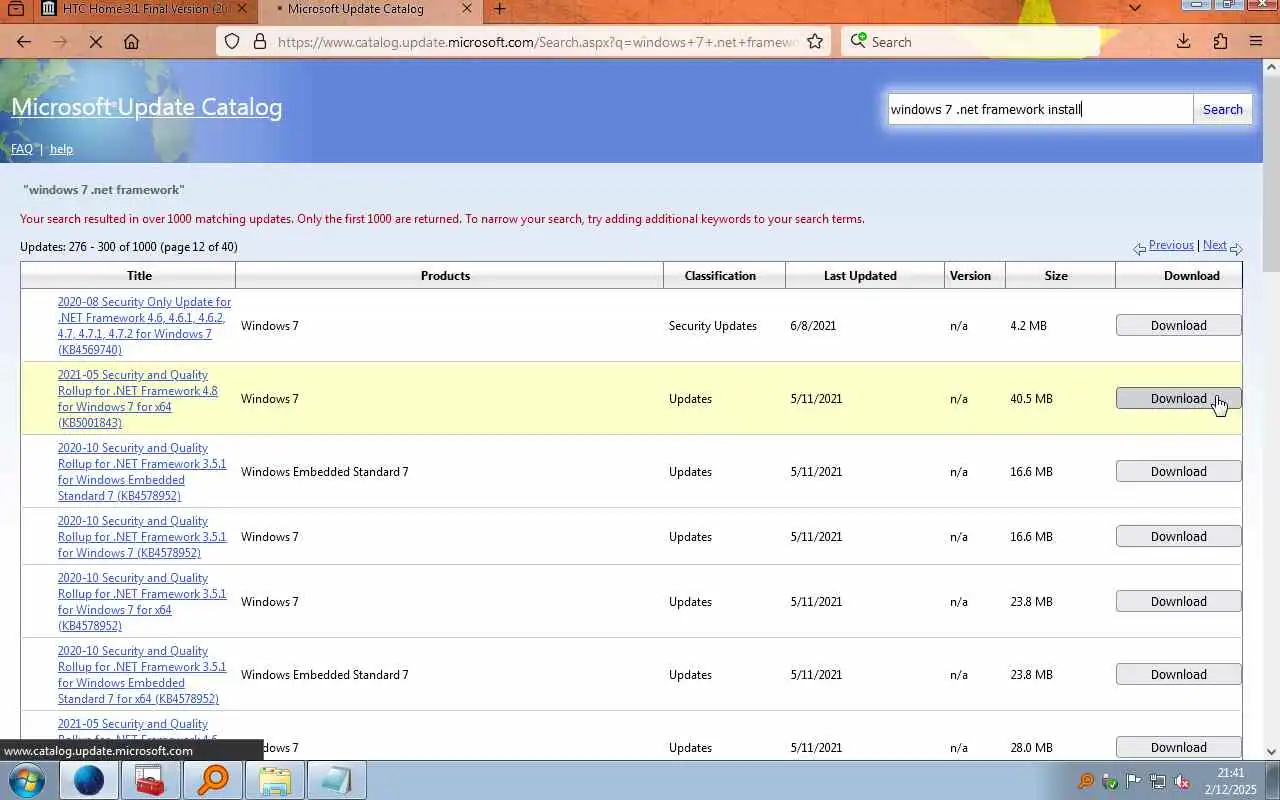Sort results by Version column header
The height and width of the screenshot is (800, 1280).
click(970, 275)
